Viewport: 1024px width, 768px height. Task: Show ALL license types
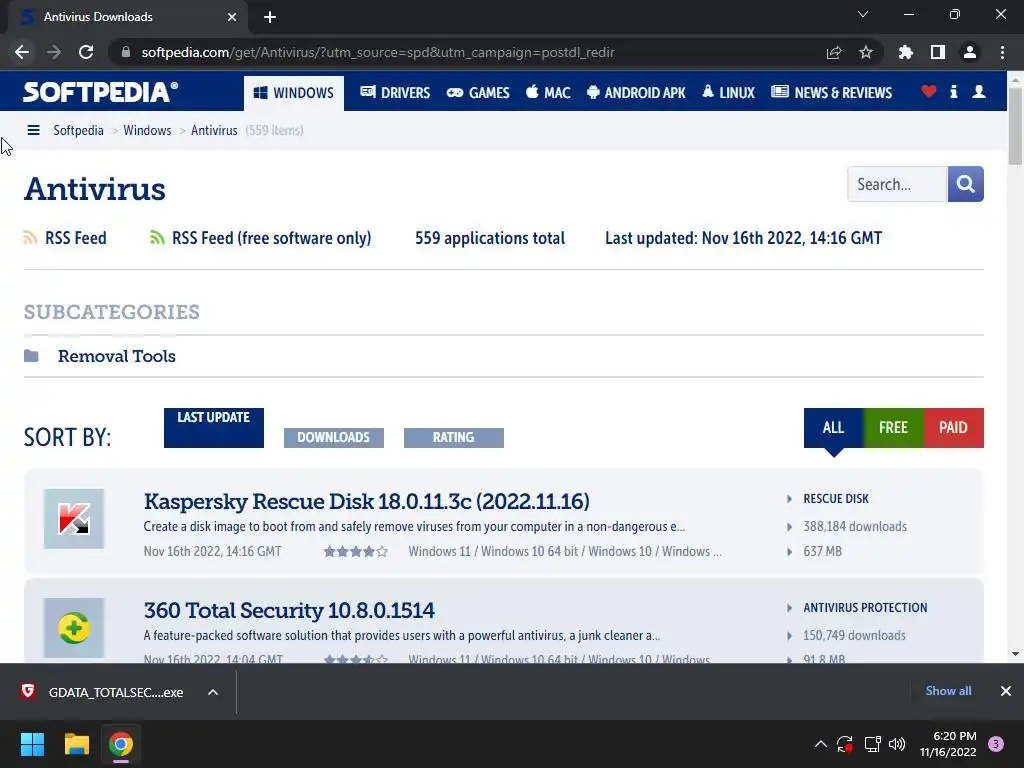click(x=833, y=428)
